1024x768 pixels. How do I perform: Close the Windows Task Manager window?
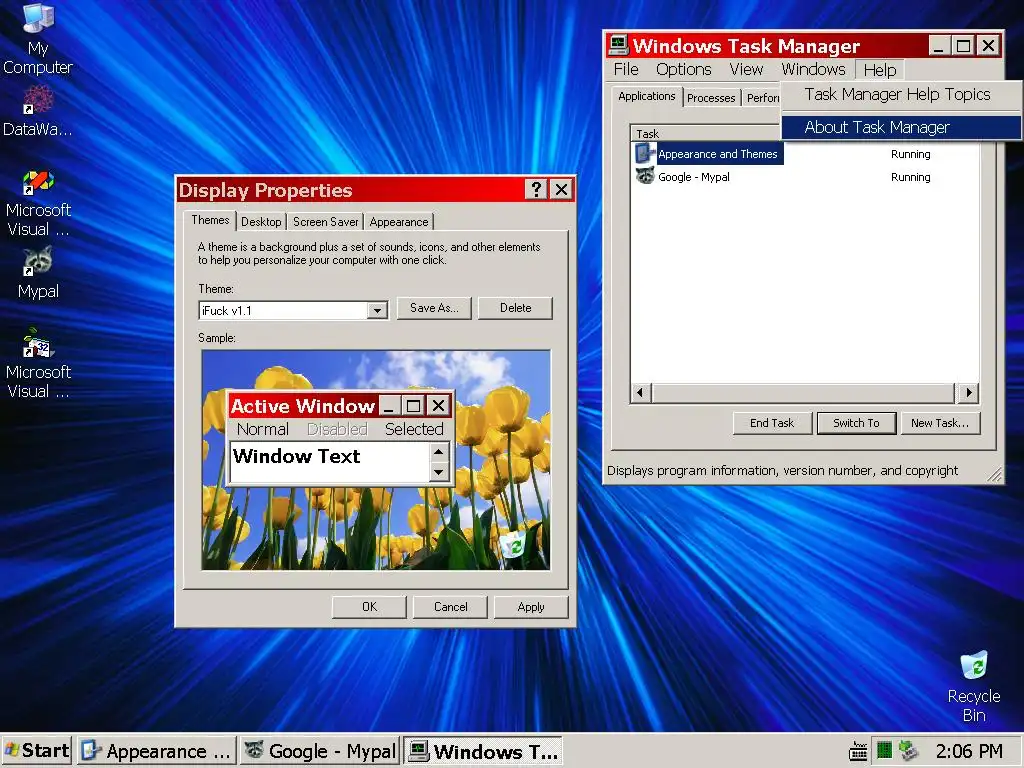(989, 46)
